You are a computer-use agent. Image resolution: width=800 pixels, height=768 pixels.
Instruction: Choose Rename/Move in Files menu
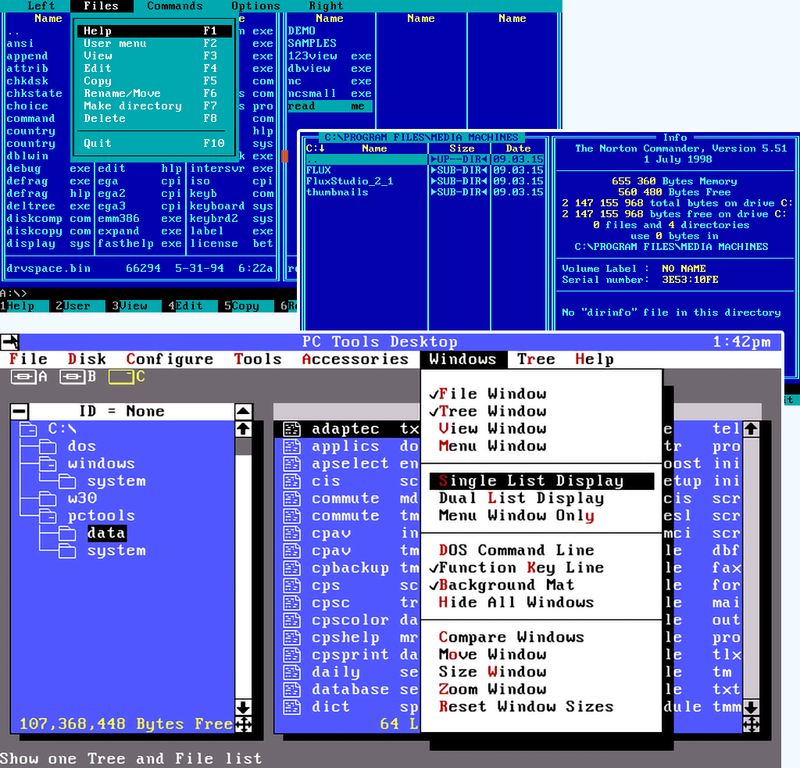120,93
